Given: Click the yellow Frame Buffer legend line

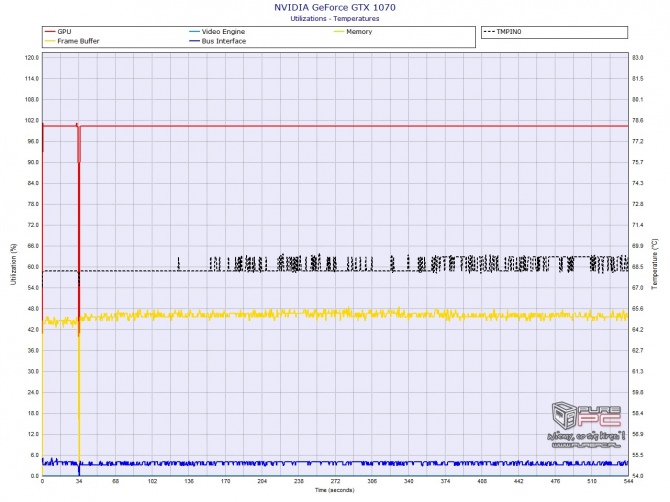Looking at the screenshot, I should point(50,41).
